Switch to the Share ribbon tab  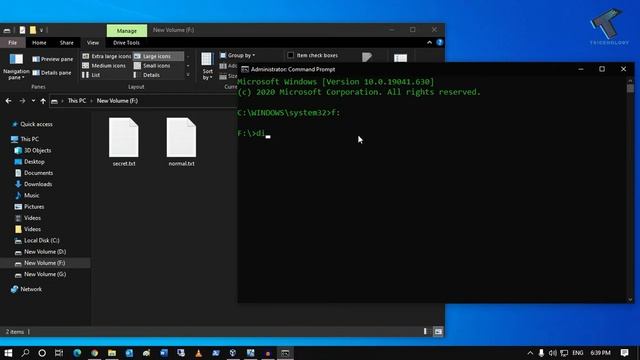[67, 42]
